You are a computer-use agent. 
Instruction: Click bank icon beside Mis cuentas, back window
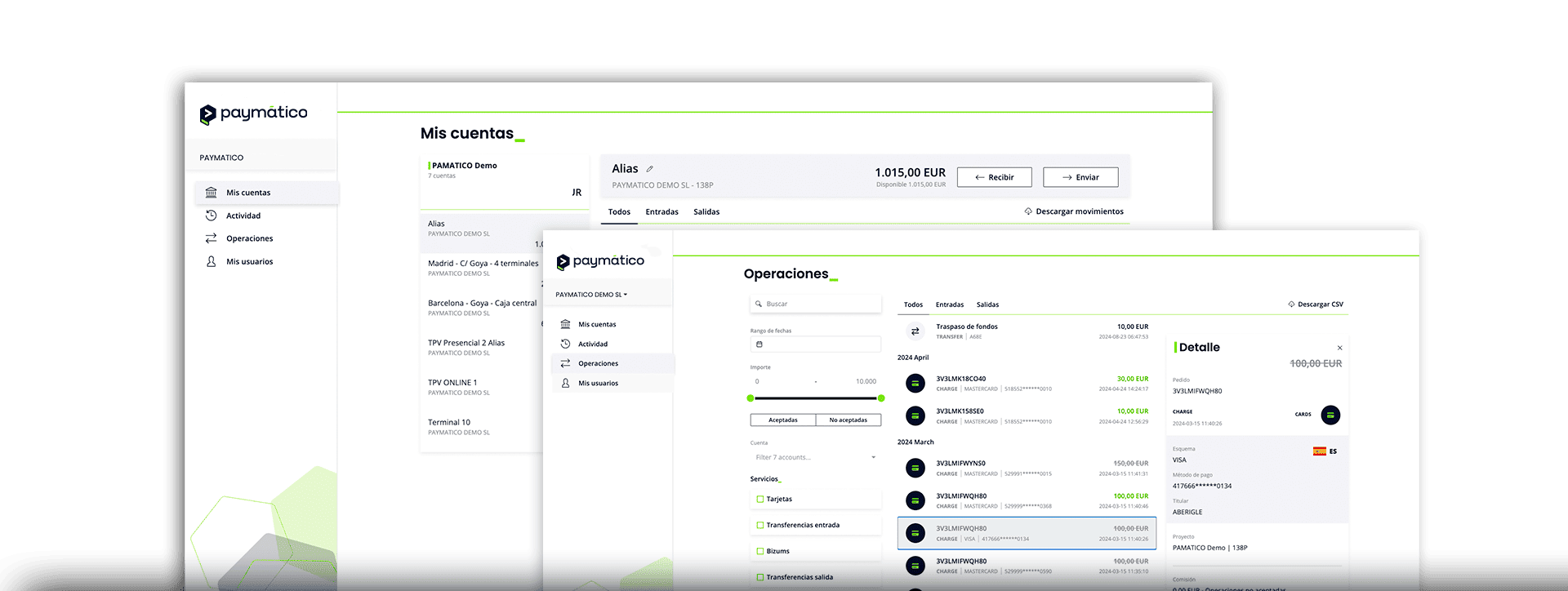(211, 193)
